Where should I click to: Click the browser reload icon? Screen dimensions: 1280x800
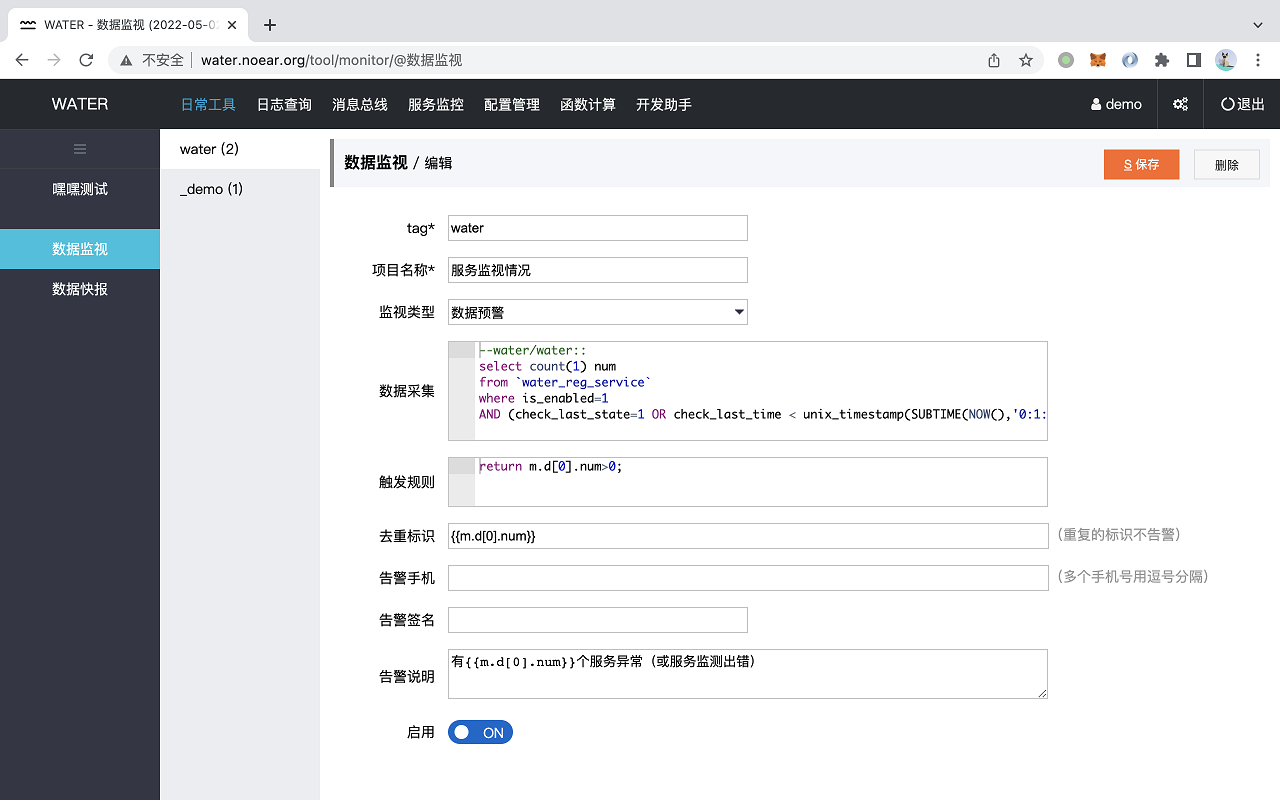pos(86,60)
